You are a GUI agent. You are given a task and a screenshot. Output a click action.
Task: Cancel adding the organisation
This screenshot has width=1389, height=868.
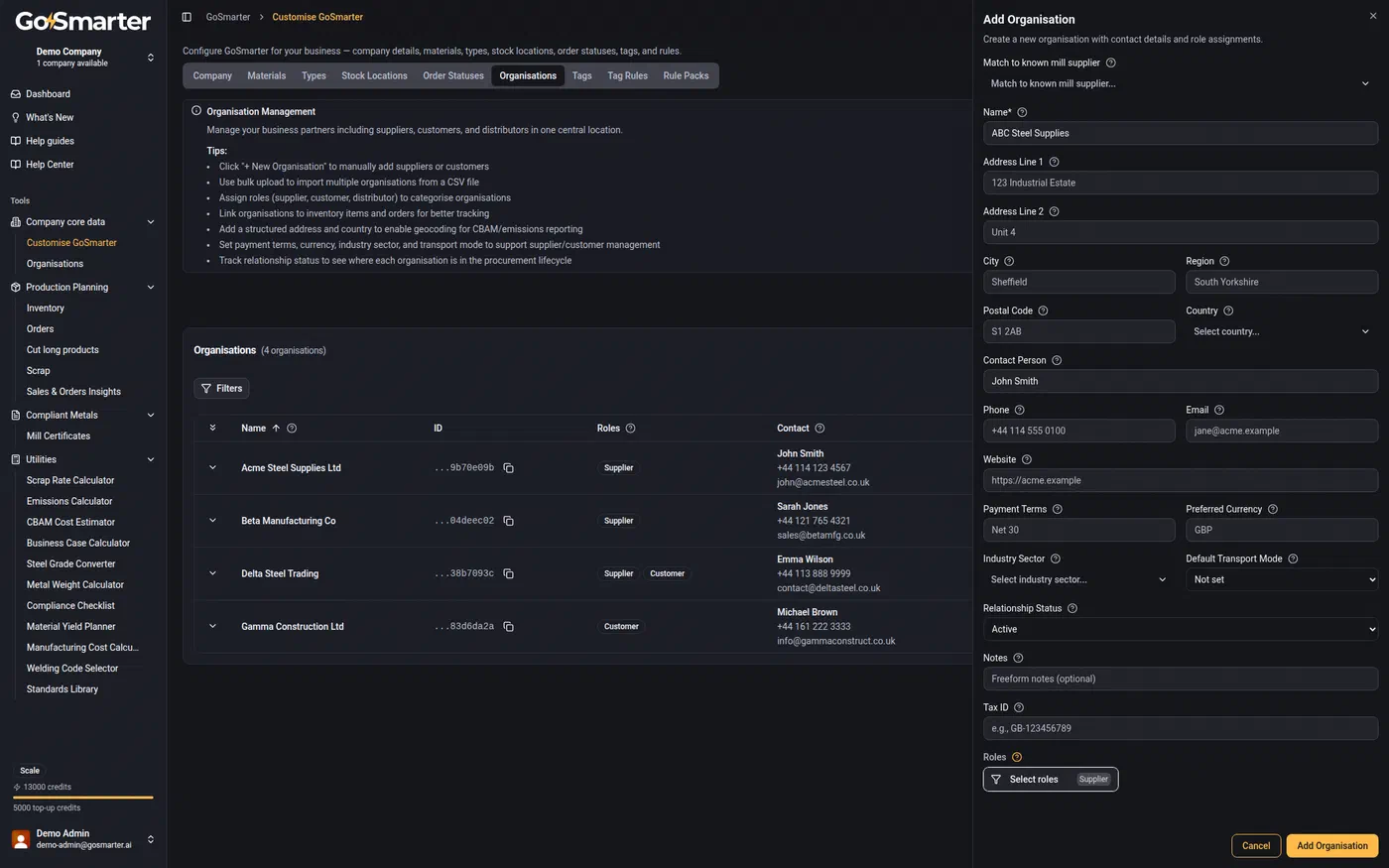click(1255, 846)
